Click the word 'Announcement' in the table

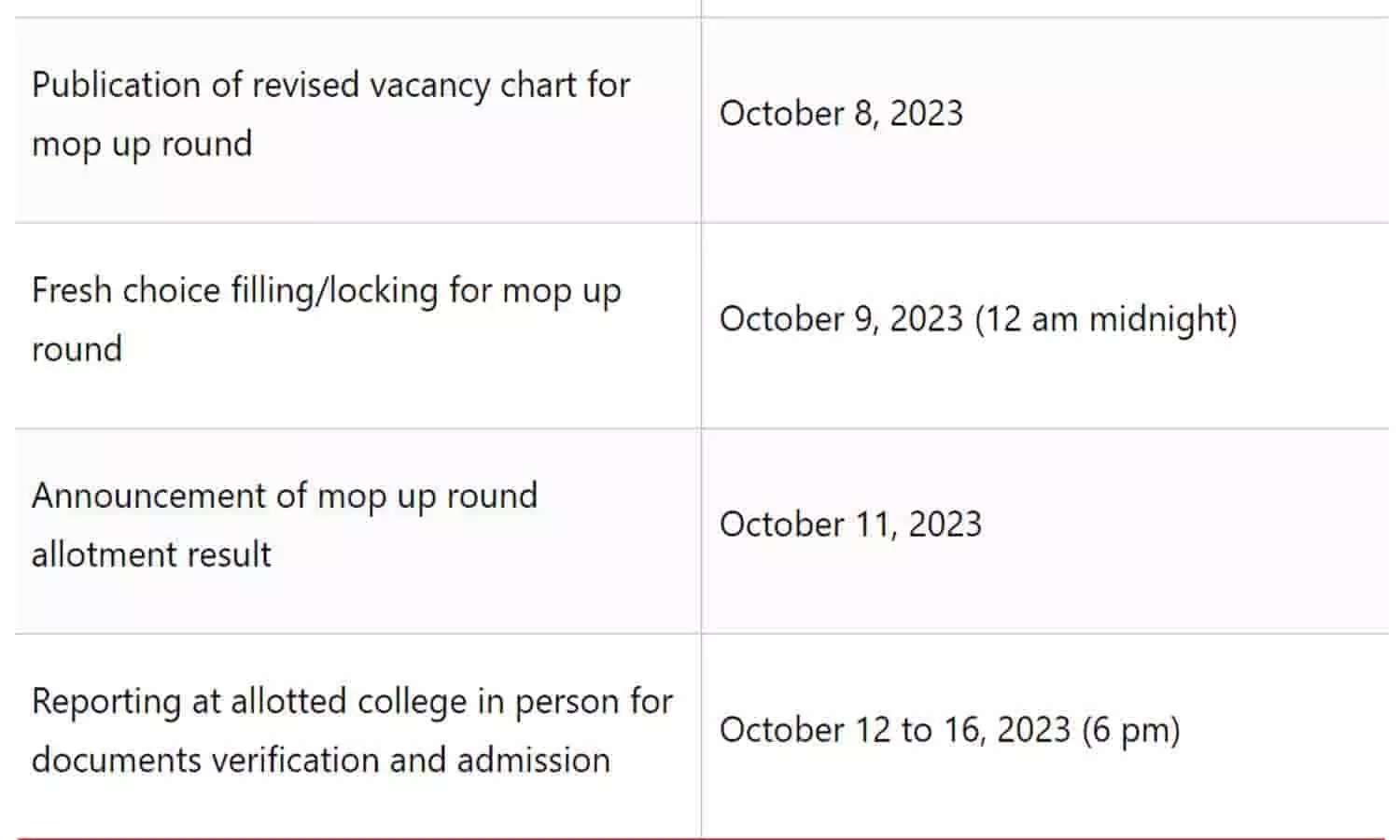click(x=148, y=497)
